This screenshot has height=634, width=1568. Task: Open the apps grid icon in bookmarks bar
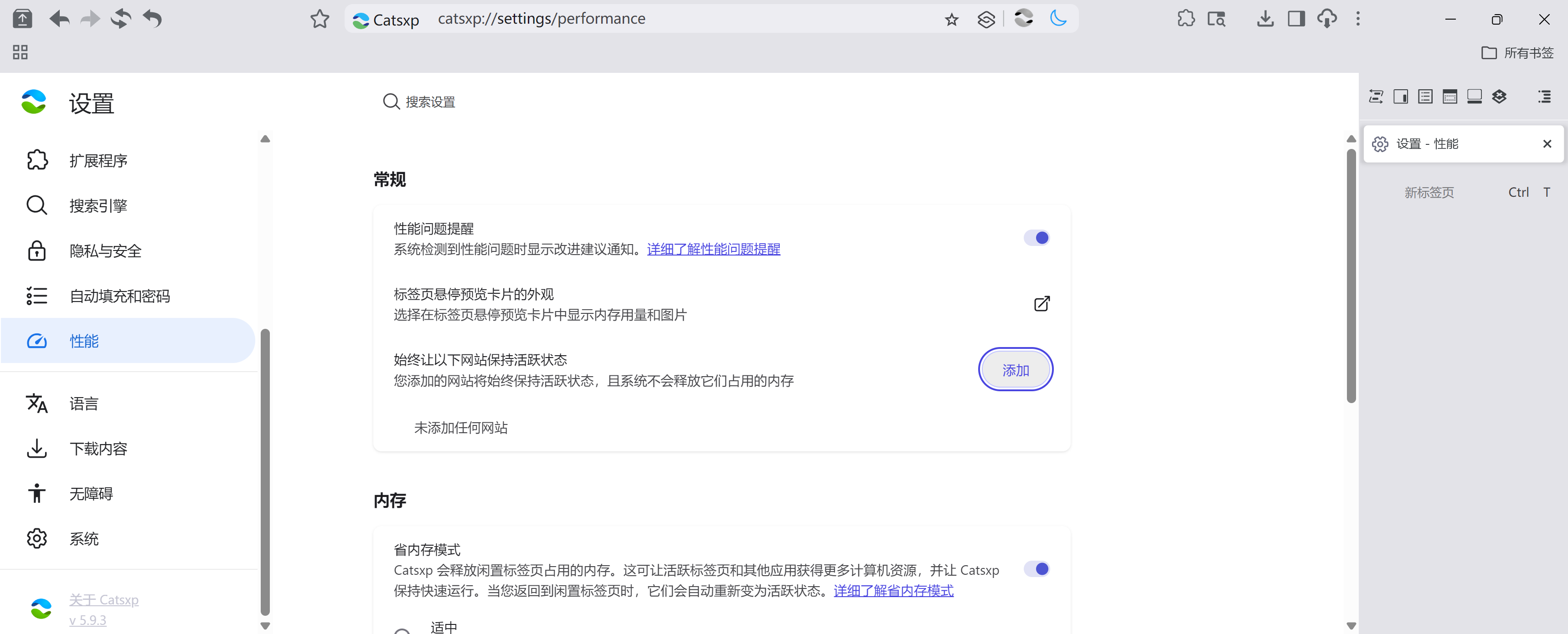click(20, 52)
